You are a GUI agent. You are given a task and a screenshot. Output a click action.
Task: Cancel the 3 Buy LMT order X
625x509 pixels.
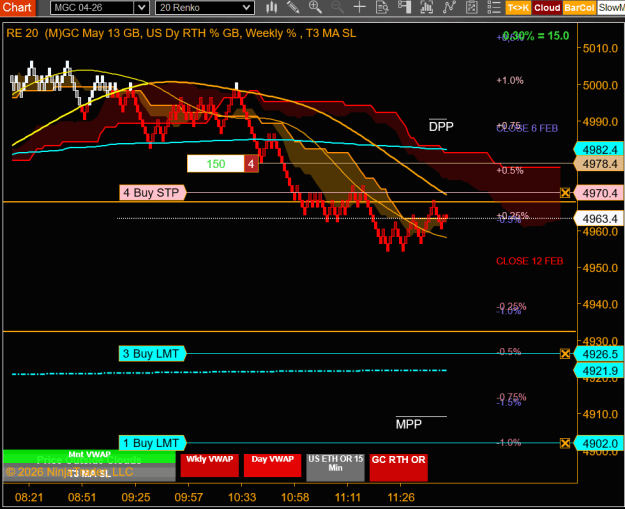[x=565, y=354]
